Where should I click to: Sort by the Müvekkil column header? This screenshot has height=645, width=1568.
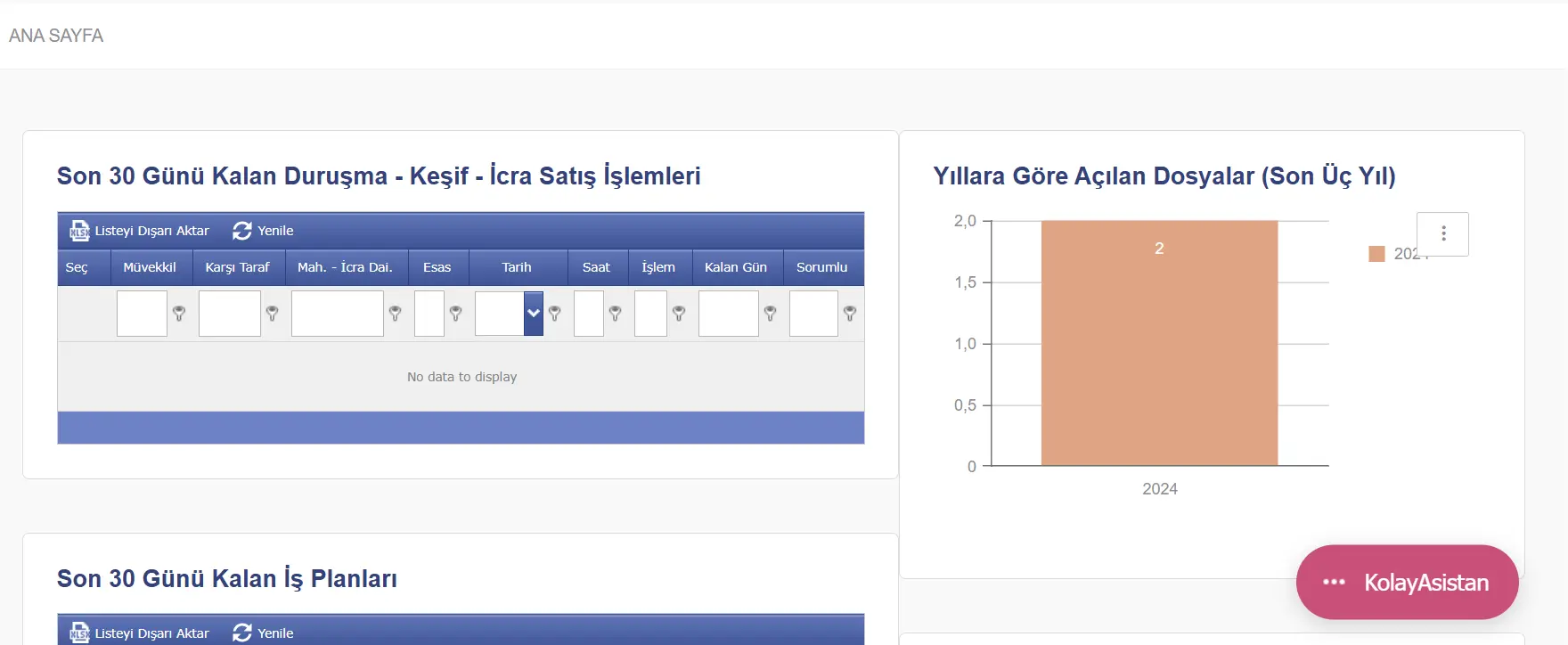tap(150, 267)
